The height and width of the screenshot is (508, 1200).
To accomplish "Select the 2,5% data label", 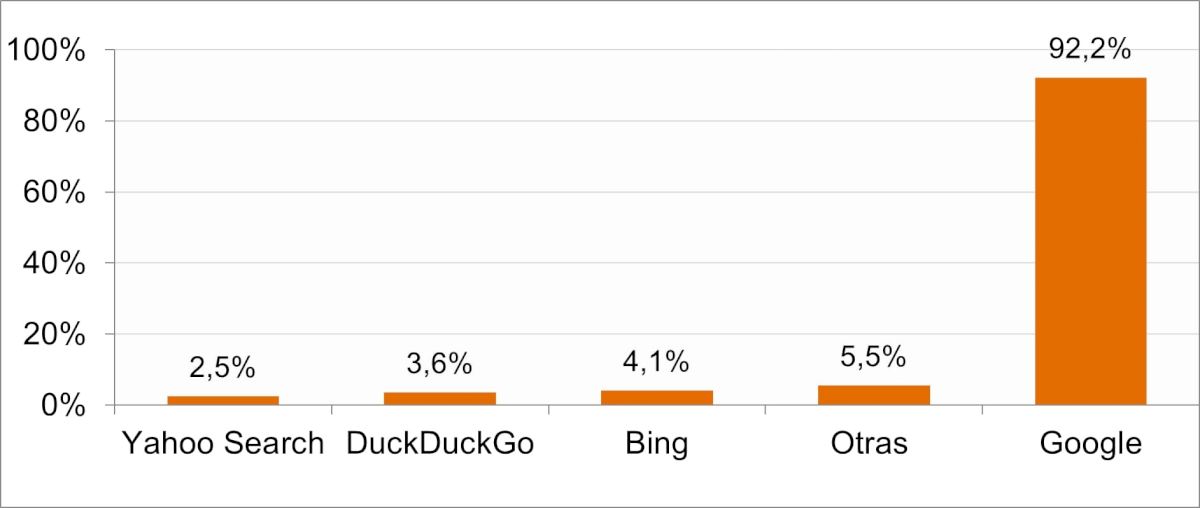I will 223,368.
